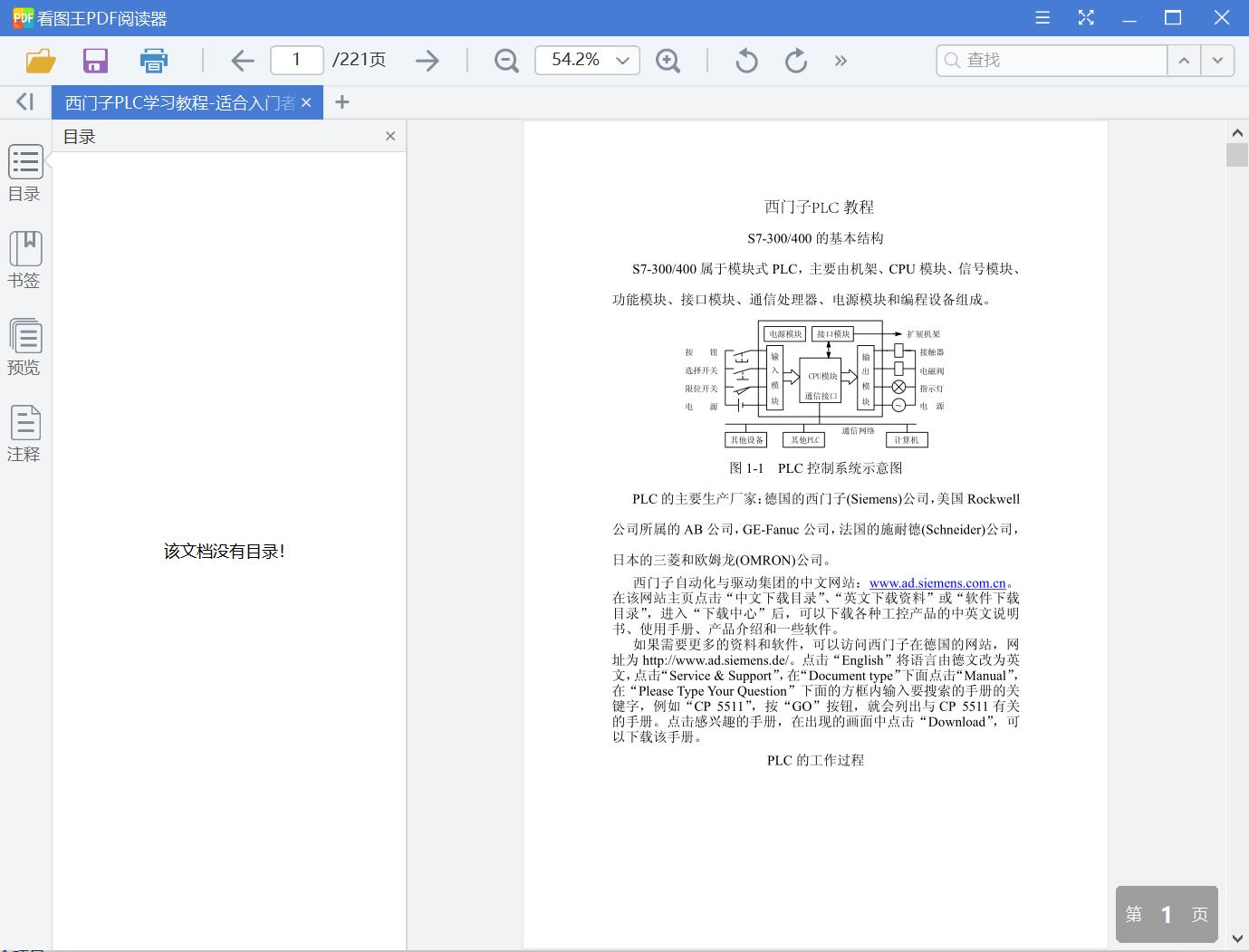Click the 图 1-1 PLC 控制系统示意图 caption

point(816,468)
